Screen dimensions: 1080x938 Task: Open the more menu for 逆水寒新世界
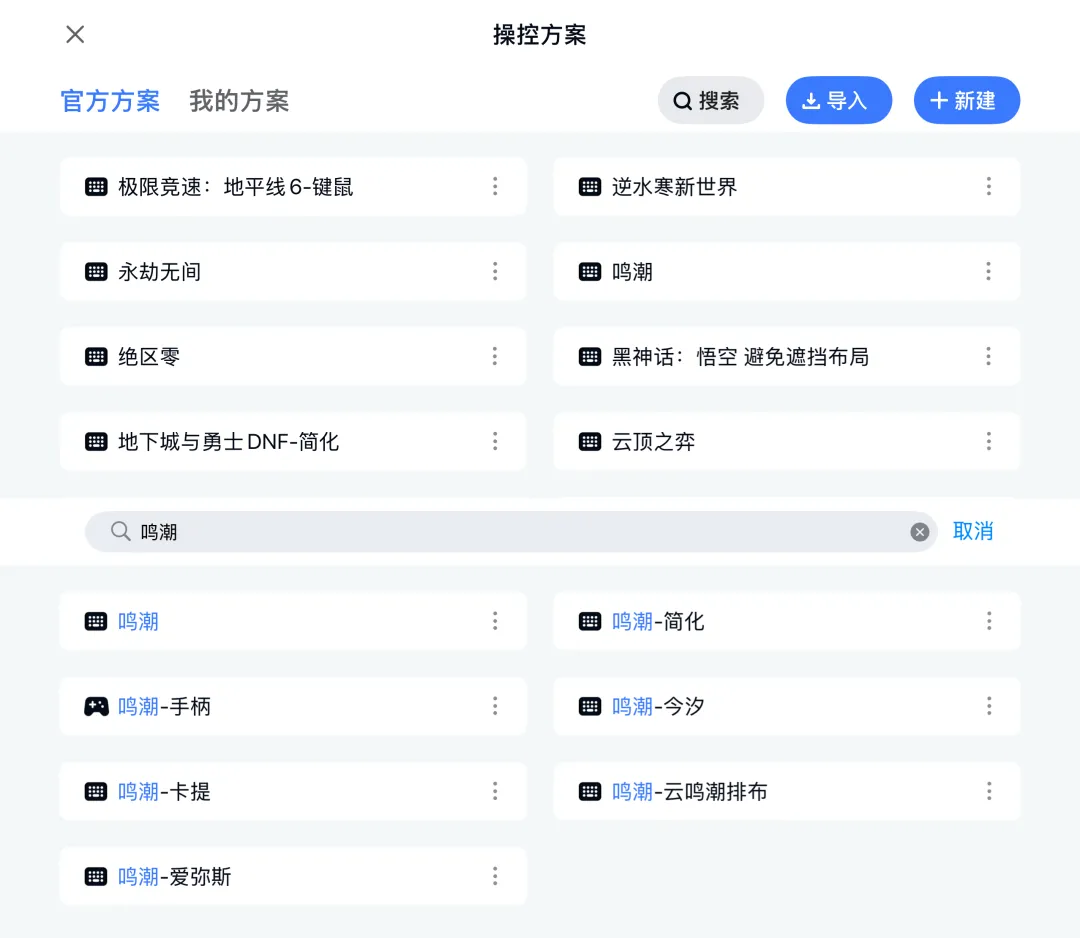click(x=988, y=186)
